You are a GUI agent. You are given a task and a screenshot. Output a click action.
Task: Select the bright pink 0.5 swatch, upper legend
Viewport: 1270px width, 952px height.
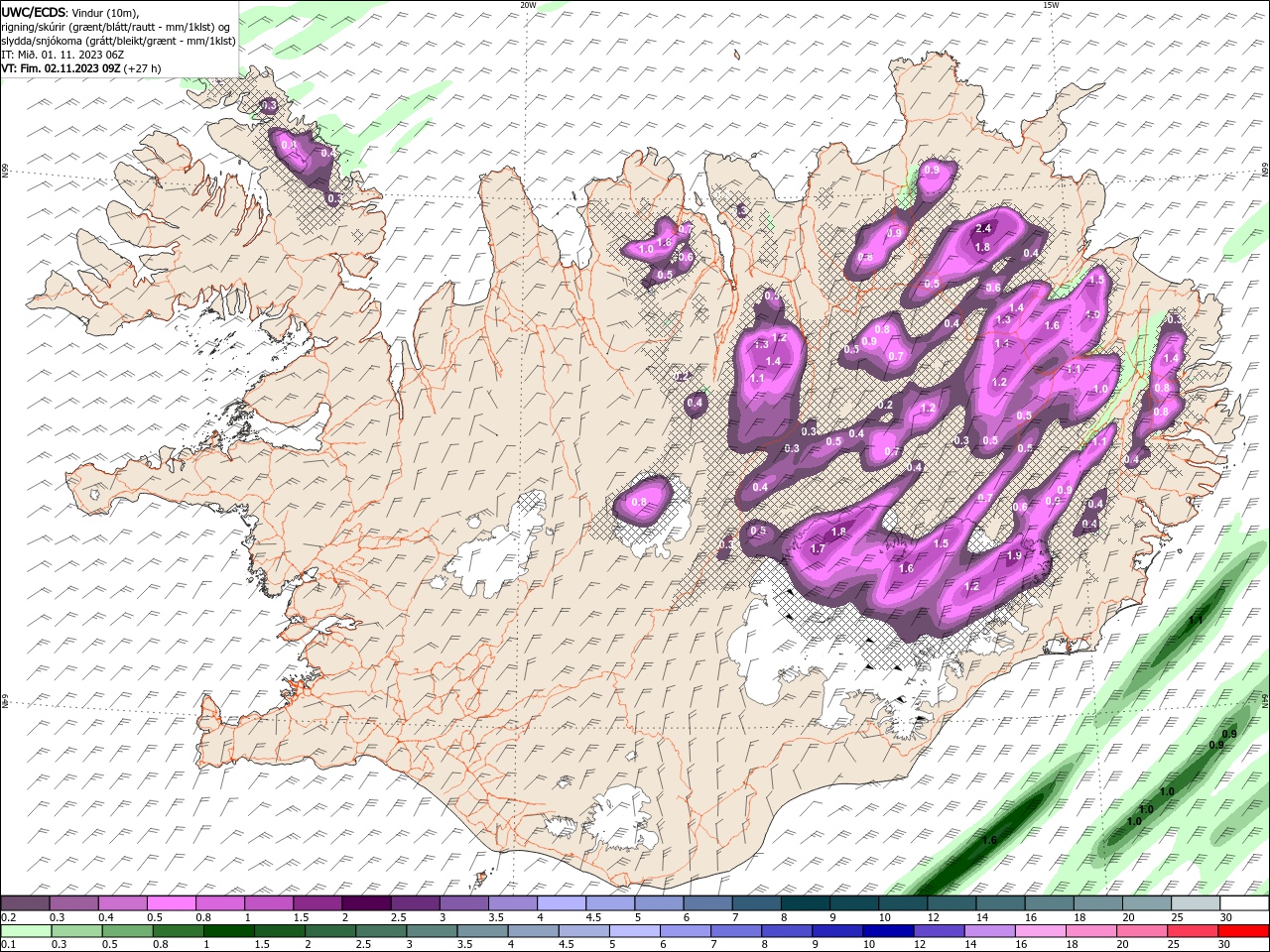coord(171,903)
